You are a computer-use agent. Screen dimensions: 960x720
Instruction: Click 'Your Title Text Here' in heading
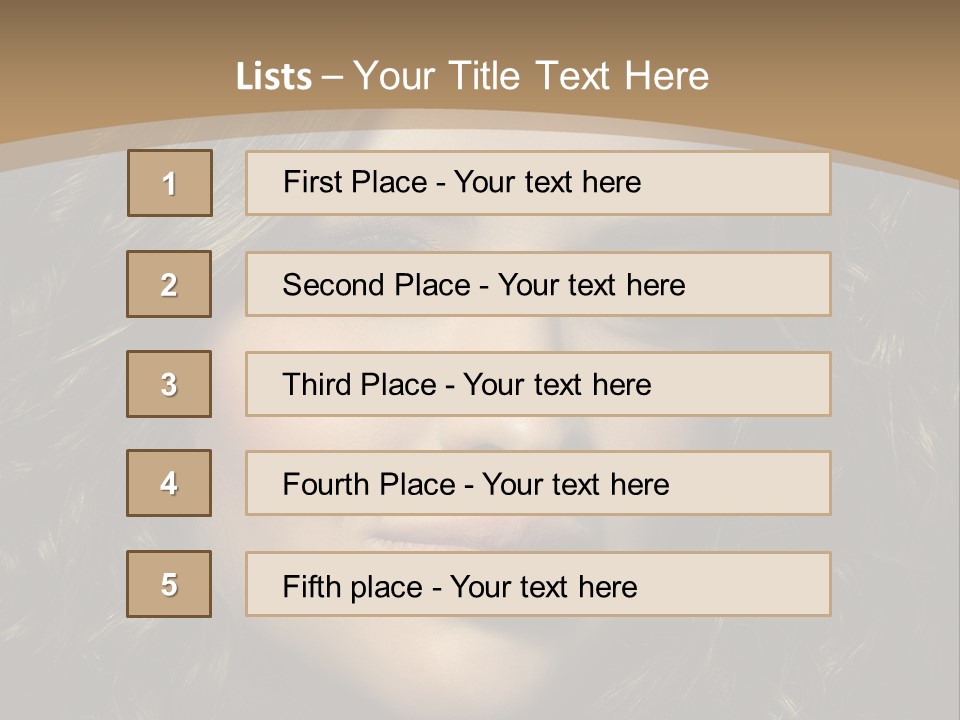pyautogui.click(x=531, y=76)
